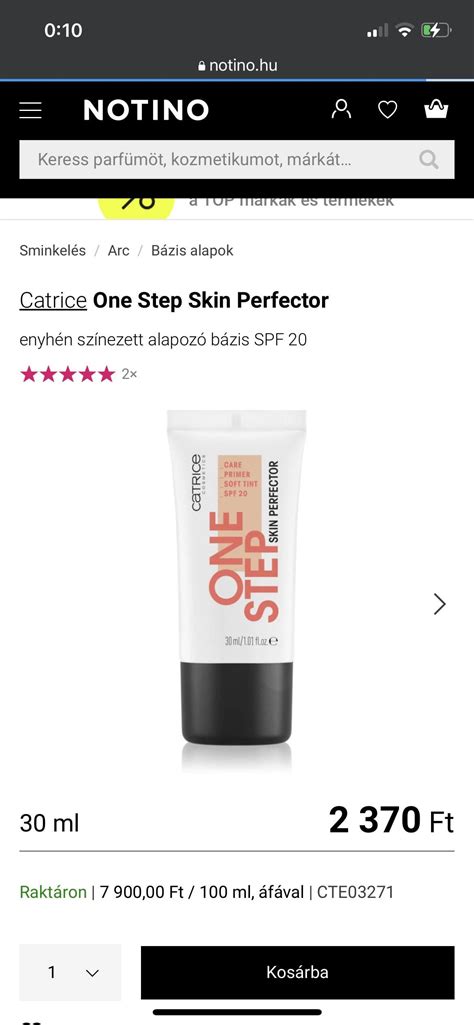This screenshot has width=474, height=1025.
Task: Open the hamburger menu
Action: 30,110
